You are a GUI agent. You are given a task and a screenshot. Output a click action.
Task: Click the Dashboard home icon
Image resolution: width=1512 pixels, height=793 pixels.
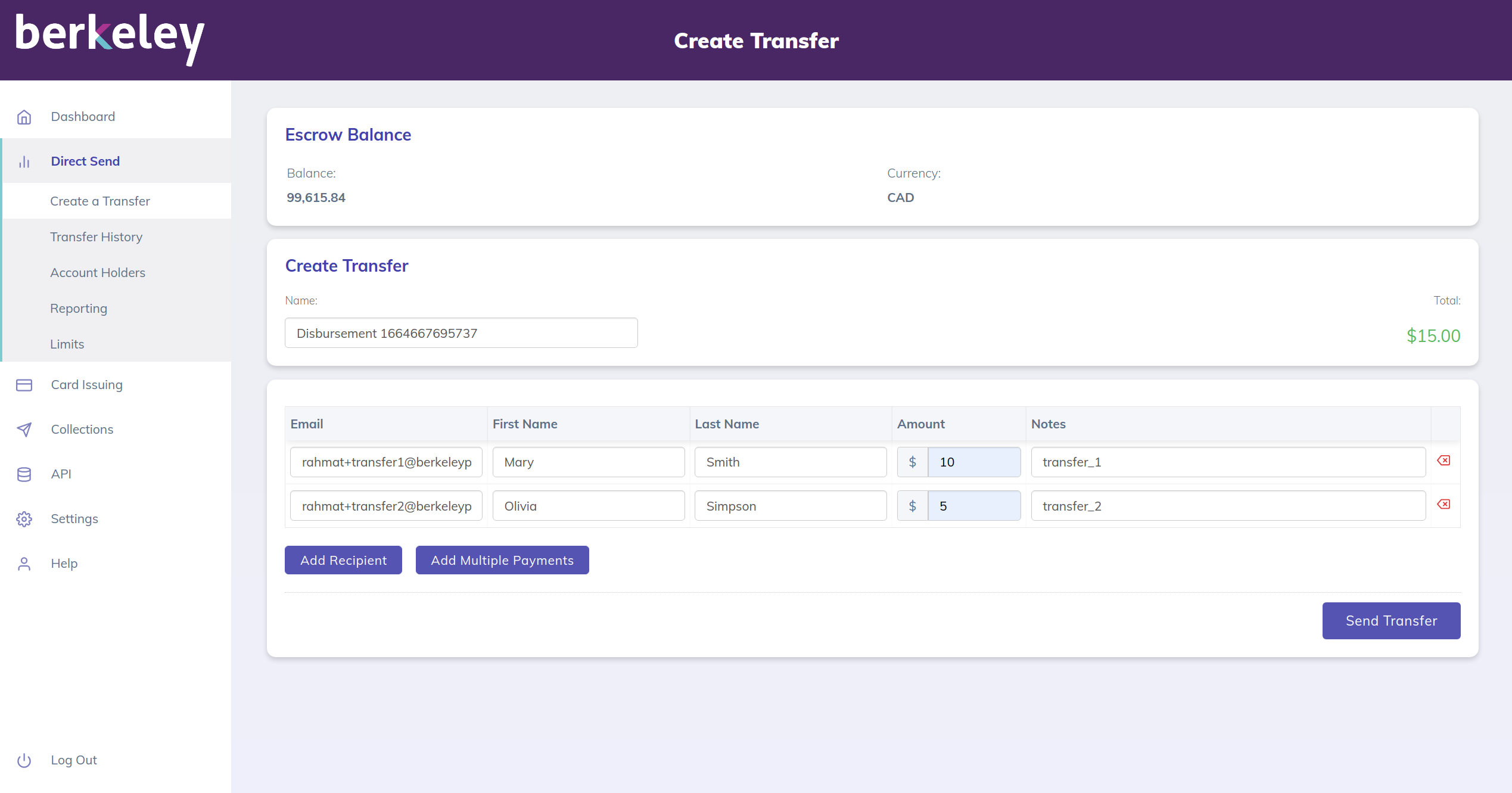tap(24, 117)
